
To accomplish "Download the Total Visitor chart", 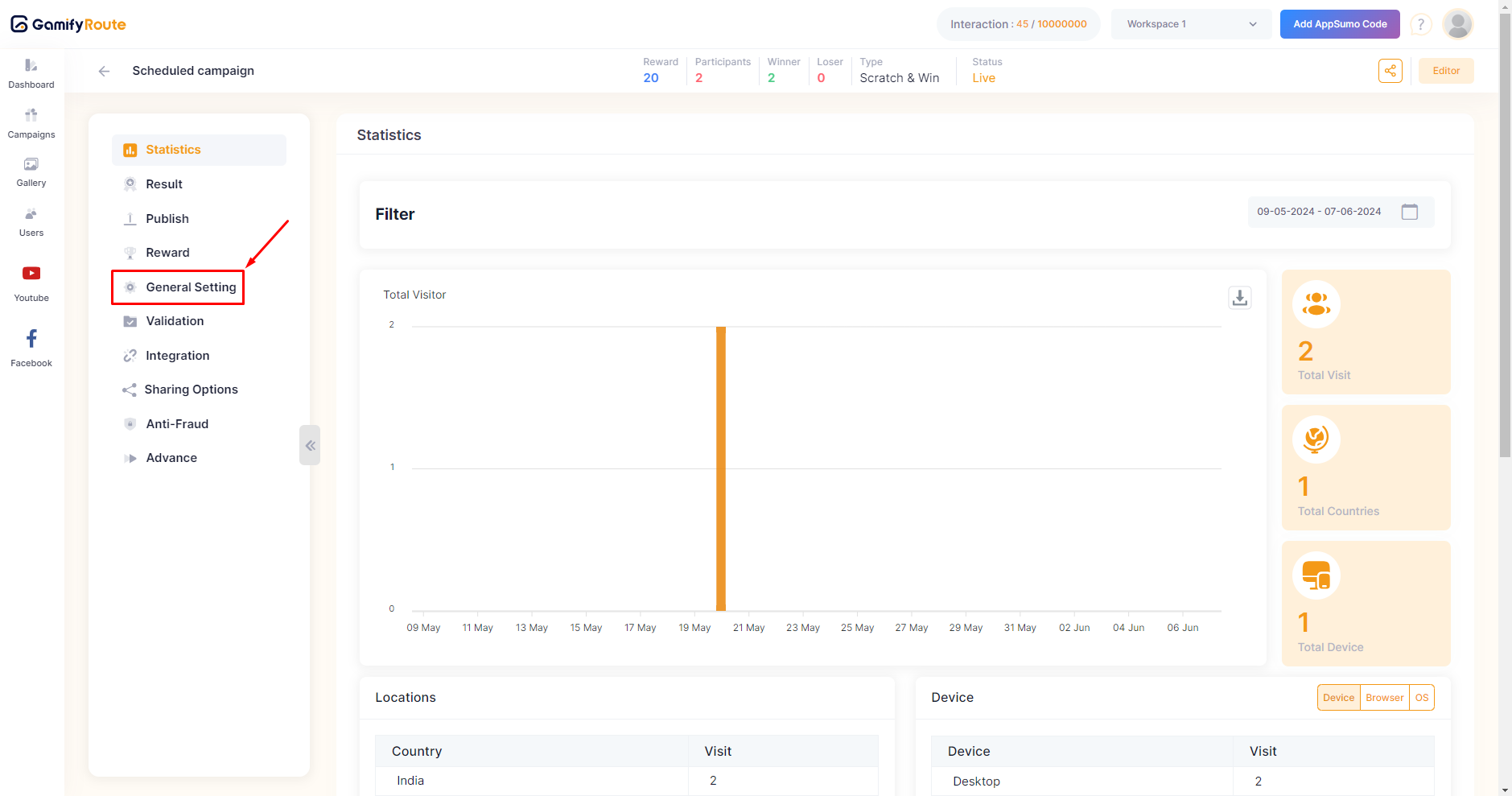I will tap(1239, 298).
